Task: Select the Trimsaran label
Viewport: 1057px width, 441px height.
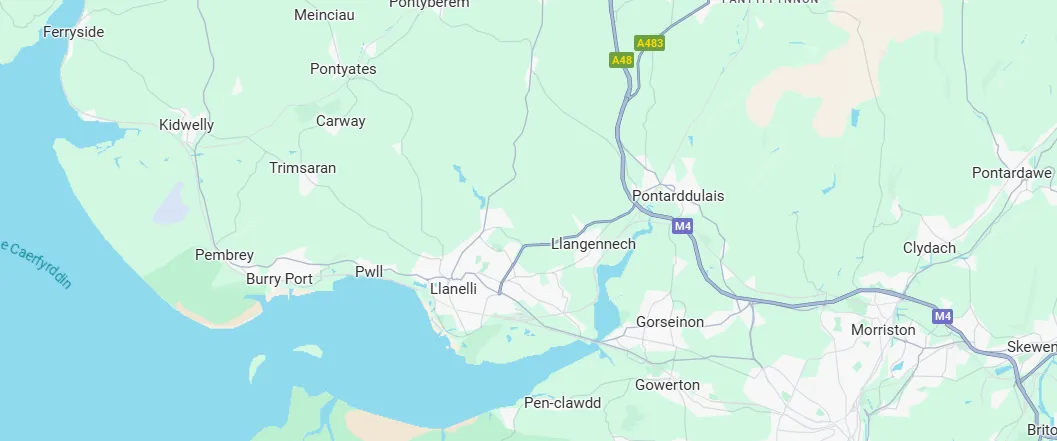Action: coord(303,168)
